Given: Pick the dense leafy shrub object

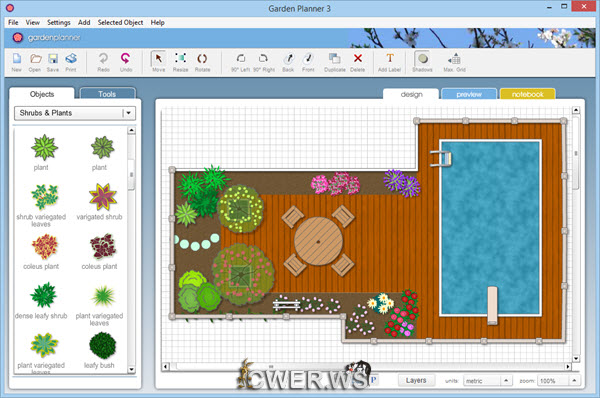Looking at the screenshot, I should pos(44,295).
